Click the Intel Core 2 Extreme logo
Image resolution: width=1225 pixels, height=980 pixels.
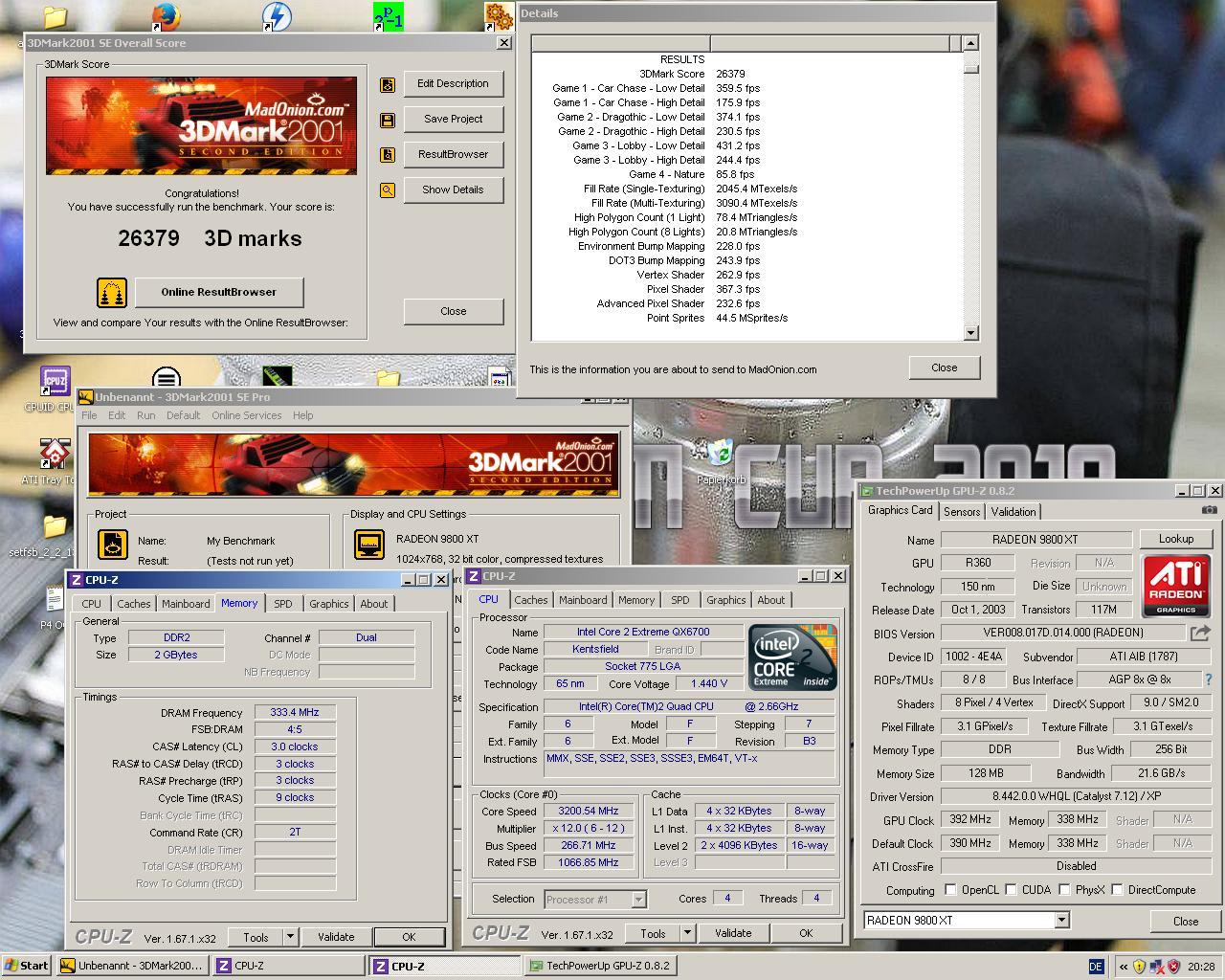[x=793, y=657]
